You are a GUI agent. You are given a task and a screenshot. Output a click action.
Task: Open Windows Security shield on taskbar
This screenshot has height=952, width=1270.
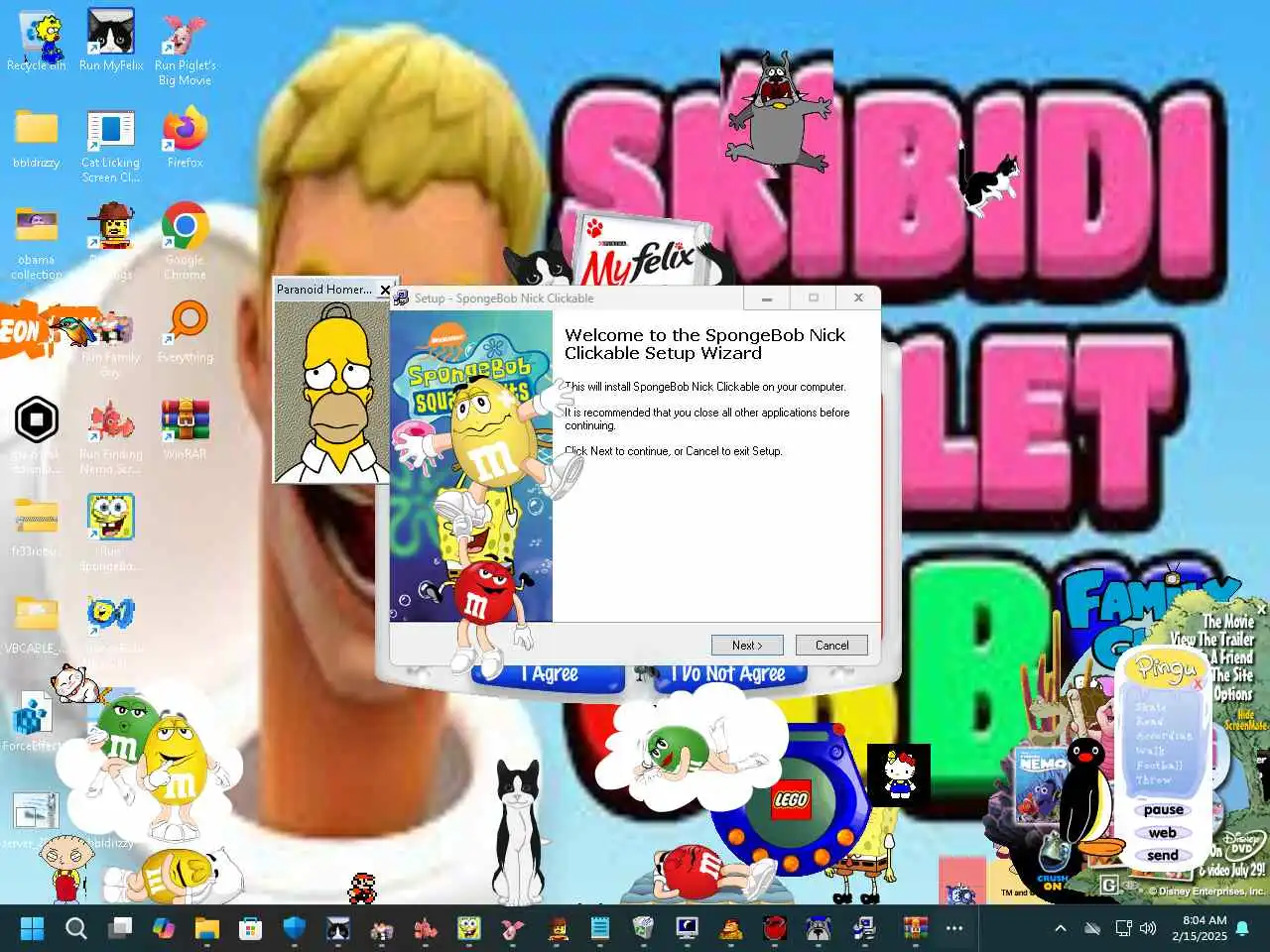pyautogui.click(x=295, y=928)
